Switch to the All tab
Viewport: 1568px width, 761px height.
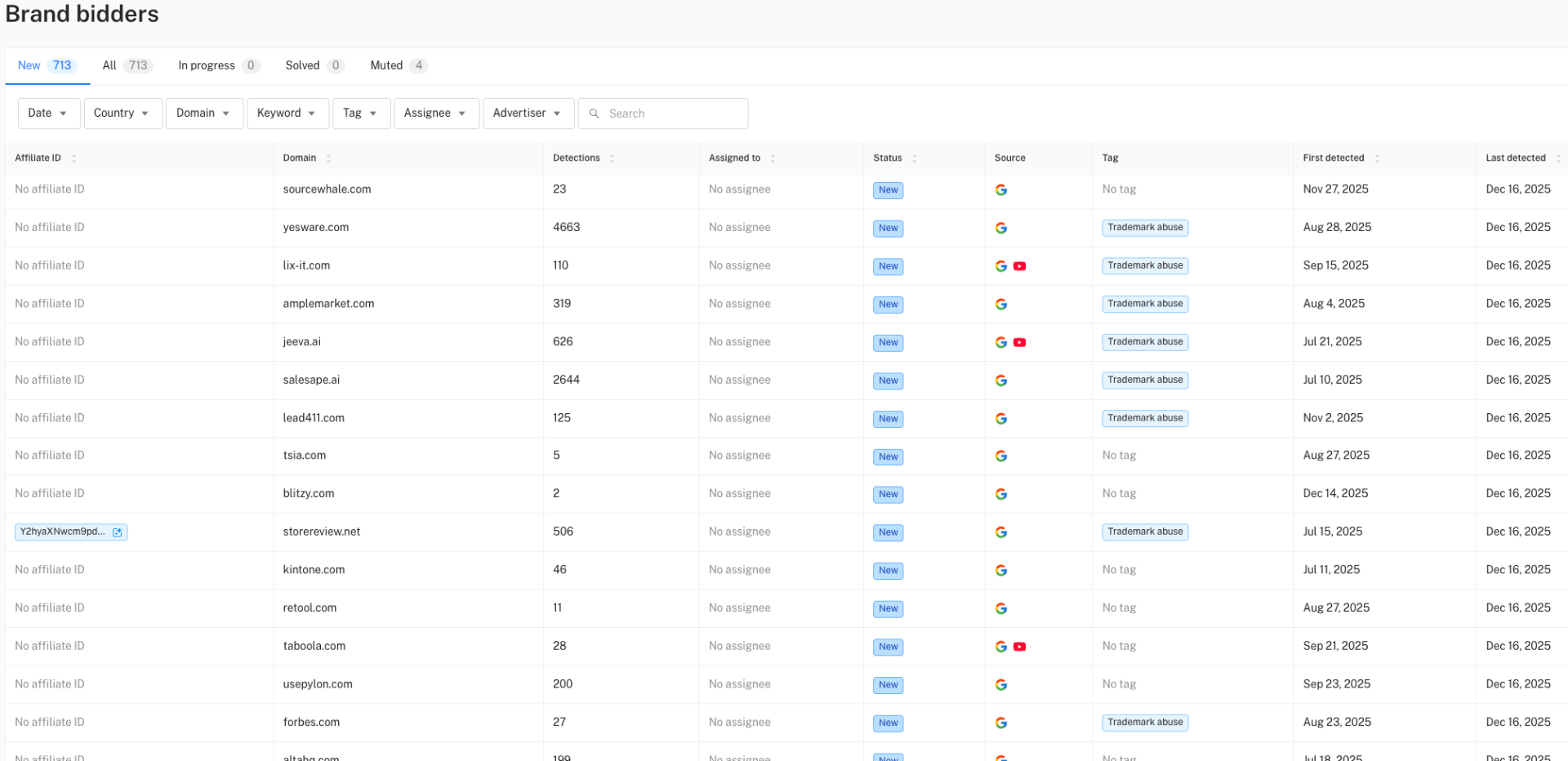[127, 65]
